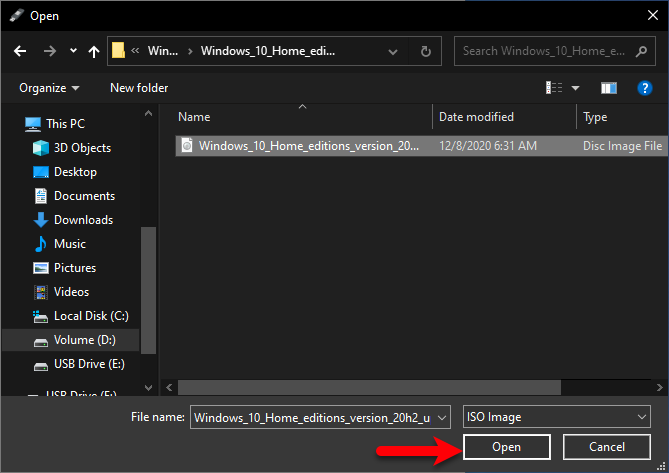Click the Pictures icon in sidebar

tap(41, 268)
